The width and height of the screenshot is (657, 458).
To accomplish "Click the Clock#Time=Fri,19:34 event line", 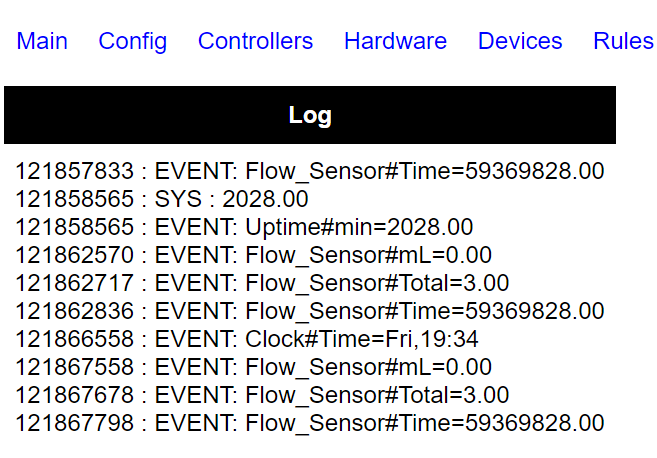I will (247, 339).
